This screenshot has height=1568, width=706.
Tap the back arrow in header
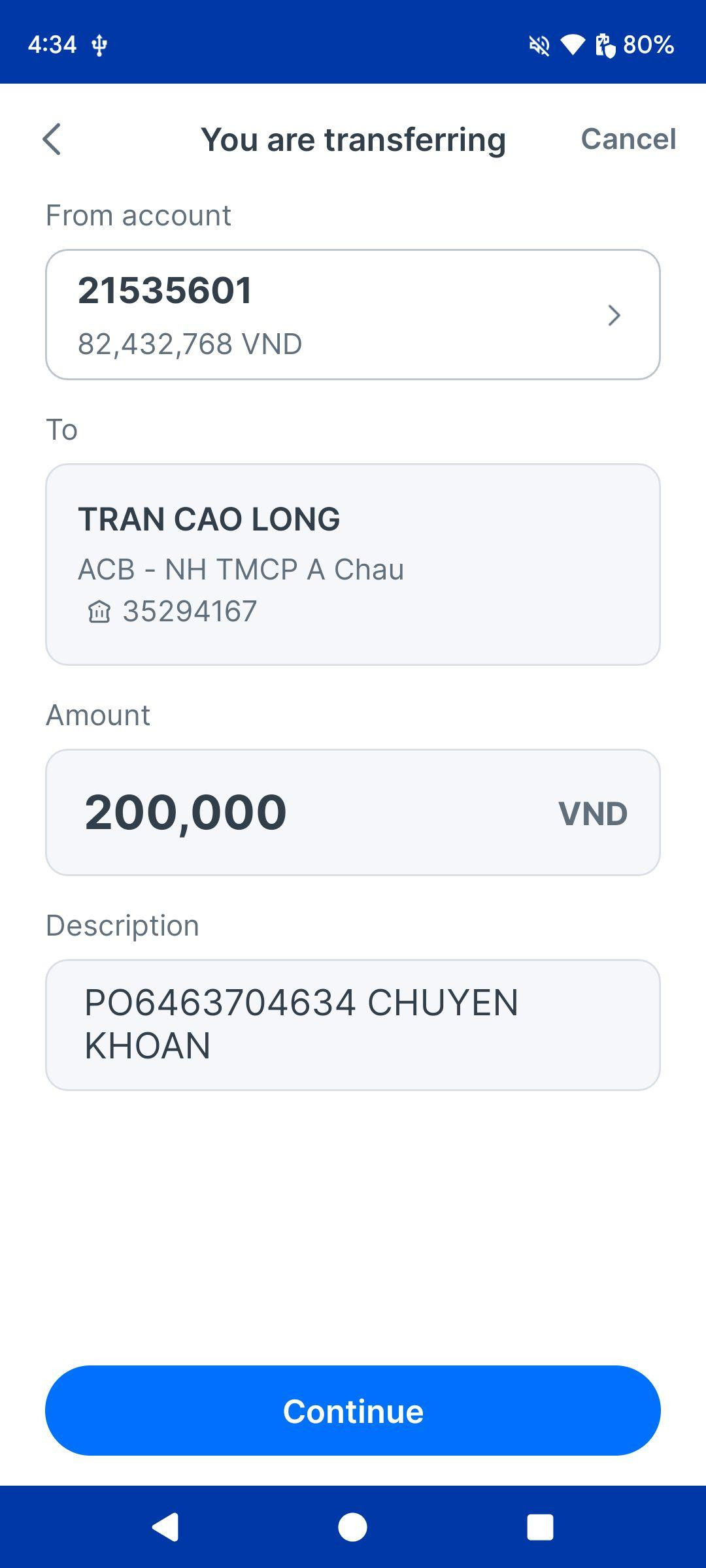point(52,139)
